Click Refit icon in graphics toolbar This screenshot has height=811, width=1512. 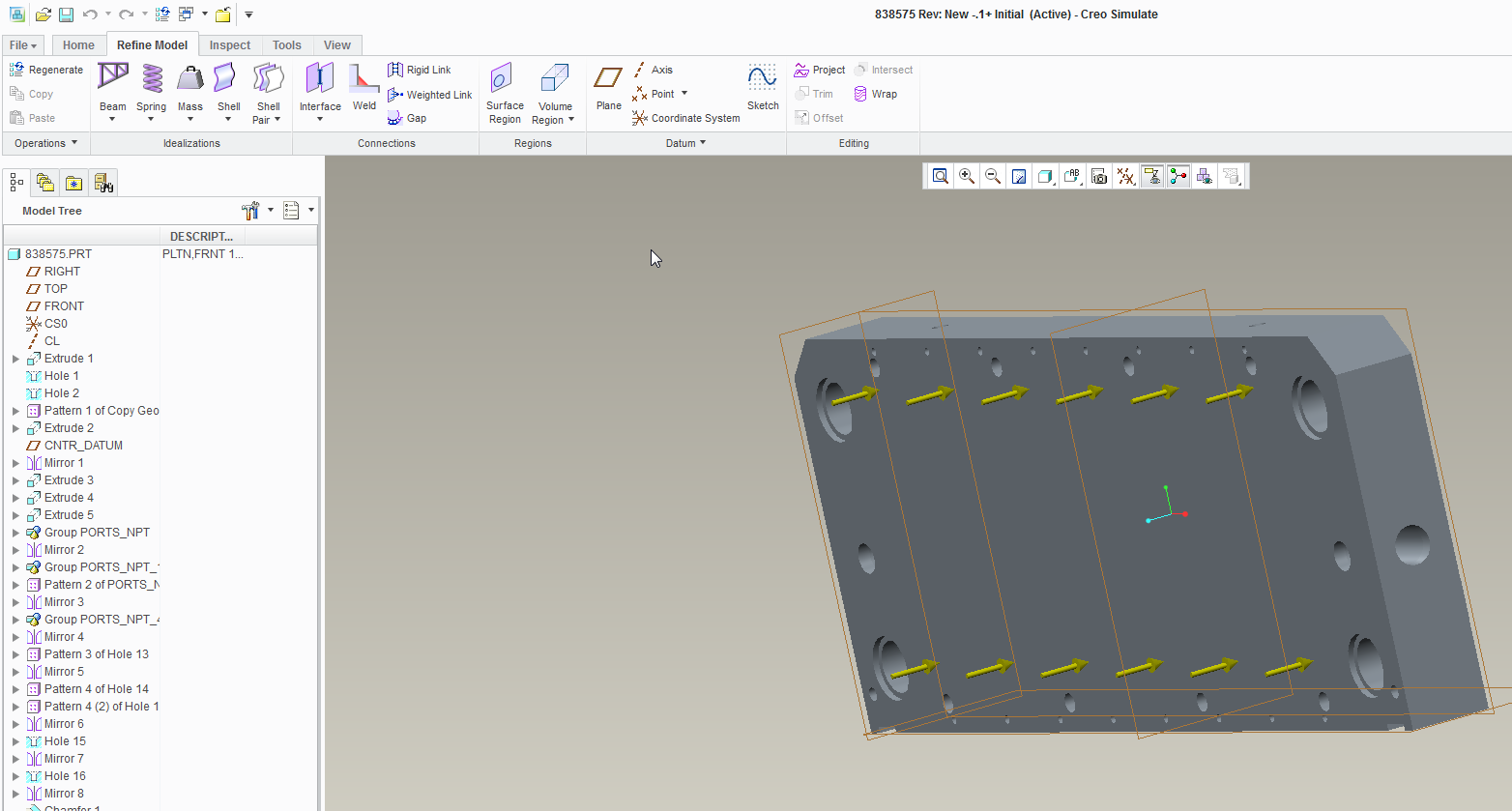point(940,176)
